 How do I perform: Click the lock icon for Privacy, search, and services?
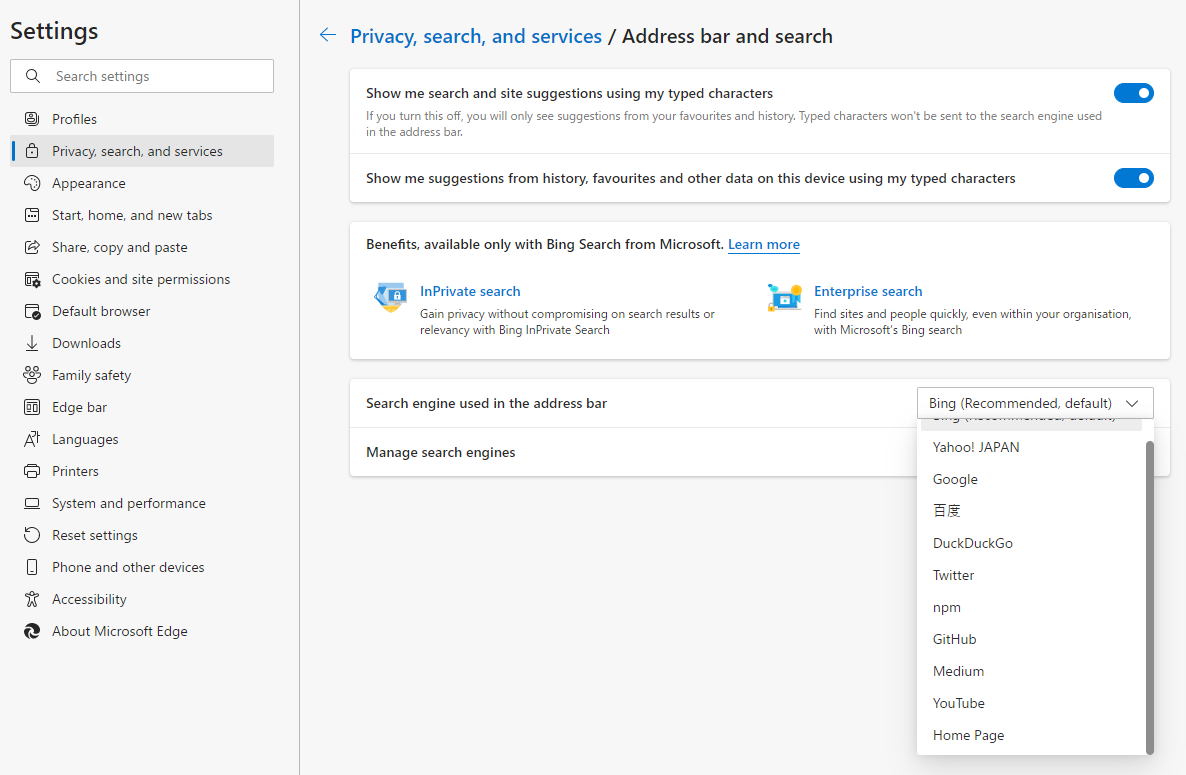[x=32, y=151]
